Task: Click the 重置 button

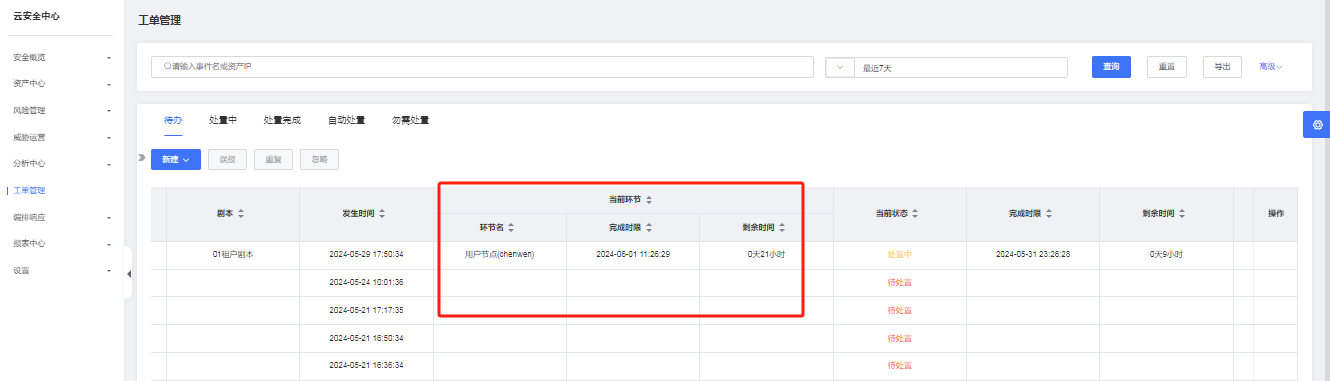Action: [1167, 67]
